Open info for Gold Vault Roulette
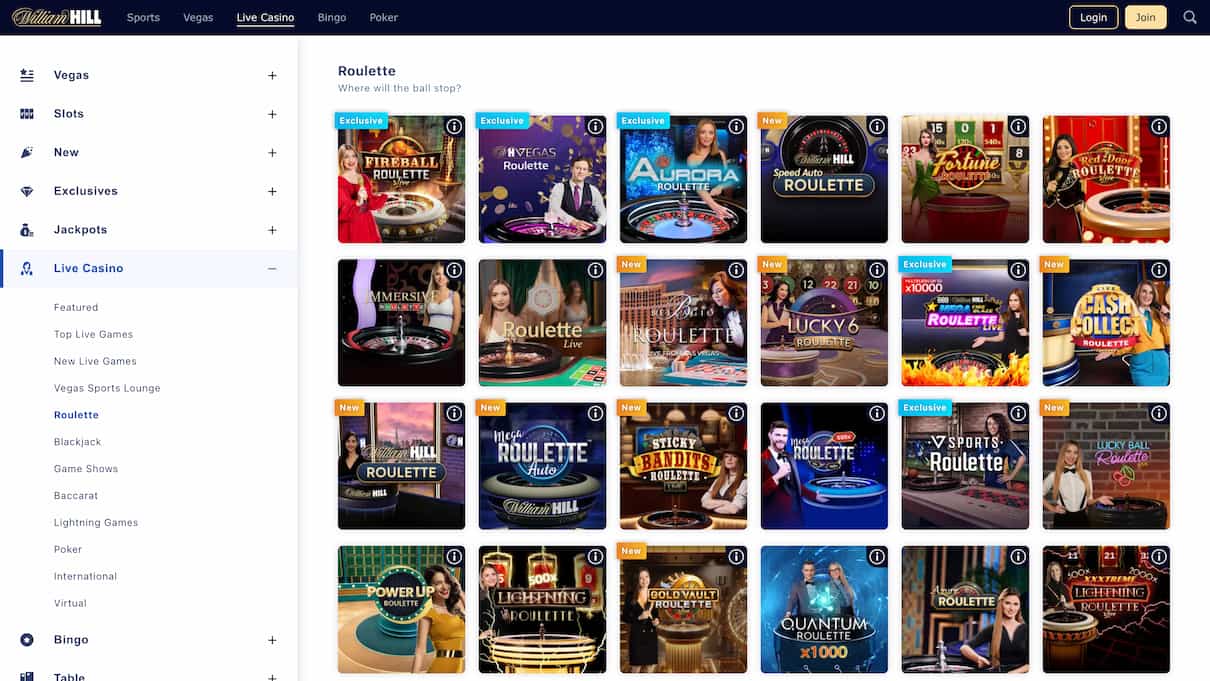1210x681 pixels. click(736, 557)
